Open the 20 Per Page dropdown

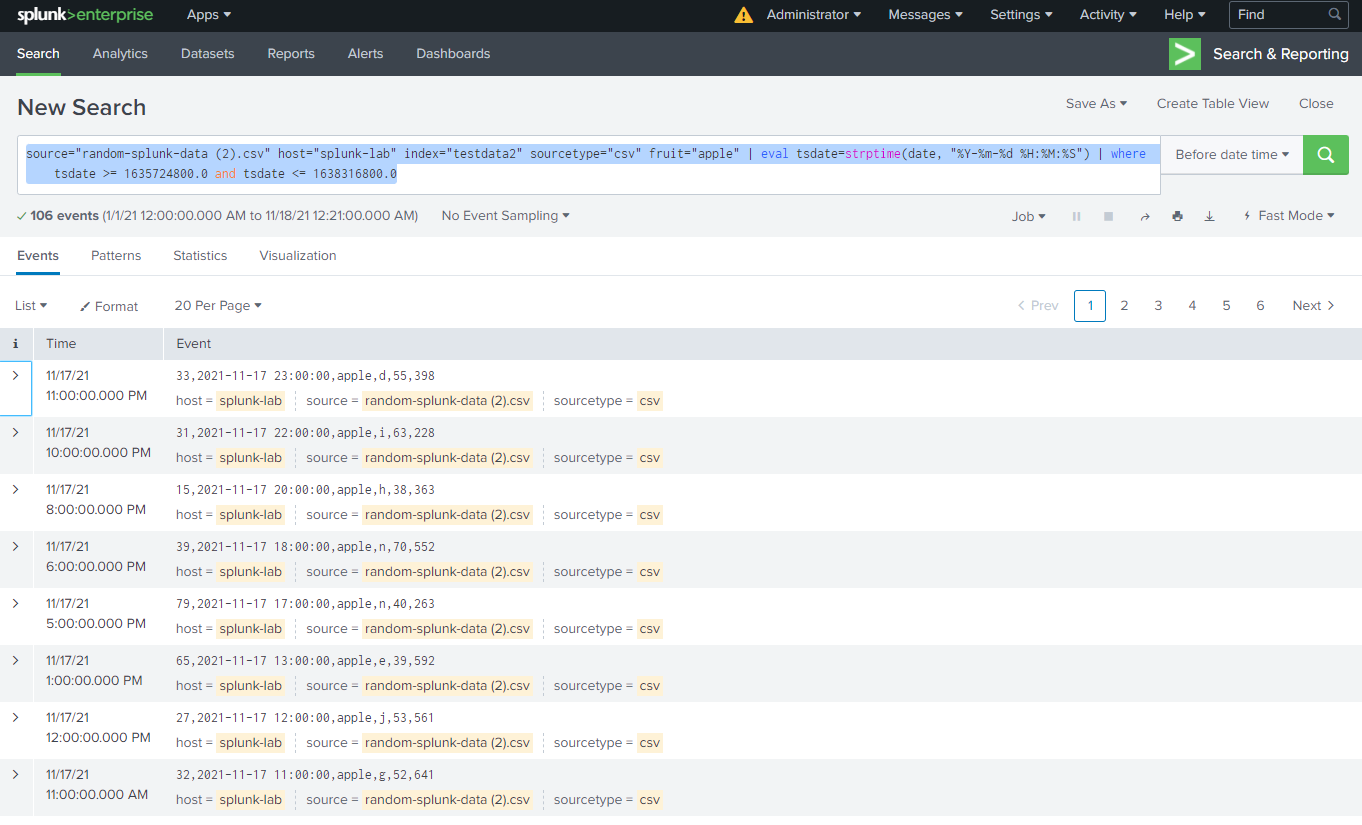[x=218, y=306]
